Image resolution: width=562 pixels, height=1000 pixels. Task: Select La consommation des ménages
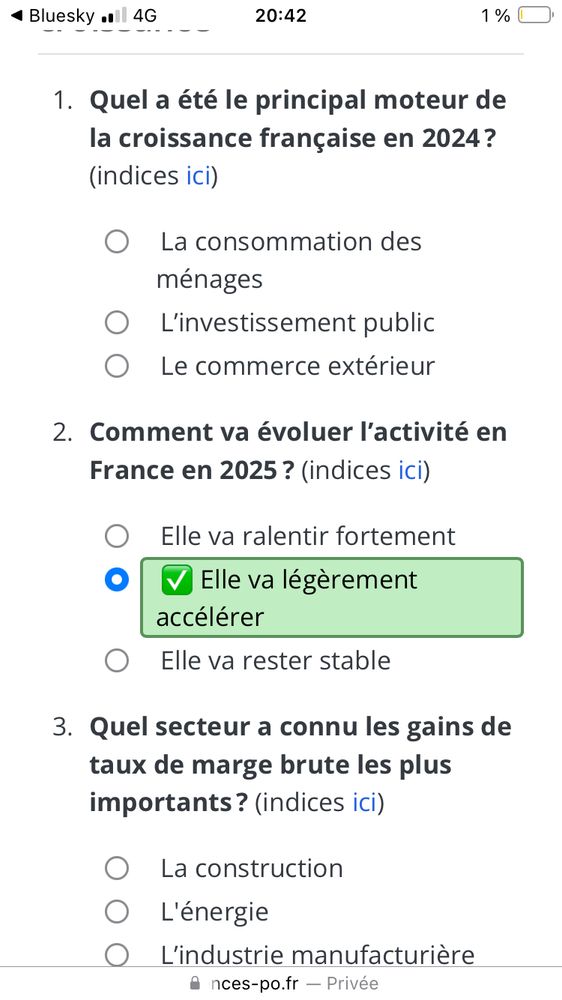tap(117, 242)
